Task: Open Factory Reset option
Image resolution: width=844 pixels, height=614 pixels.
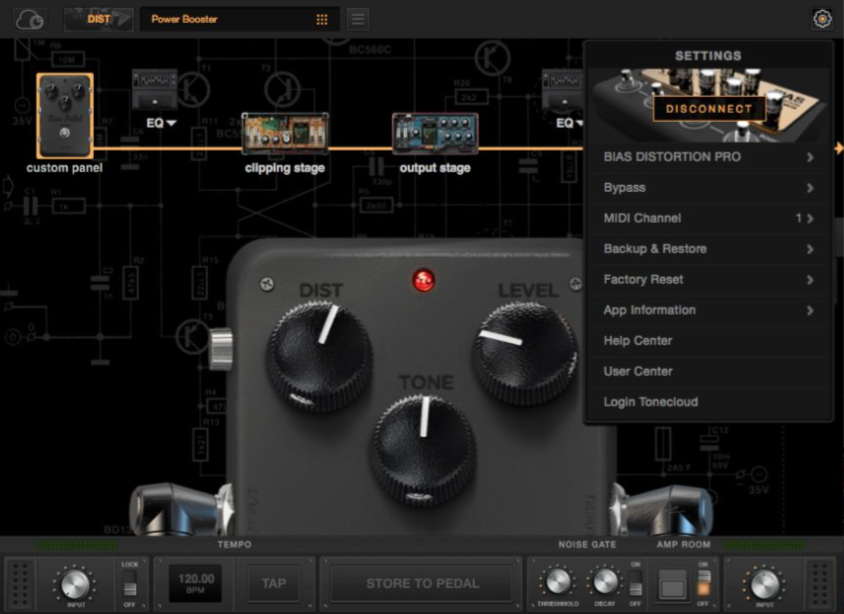Action: click(x=708, y=280)
